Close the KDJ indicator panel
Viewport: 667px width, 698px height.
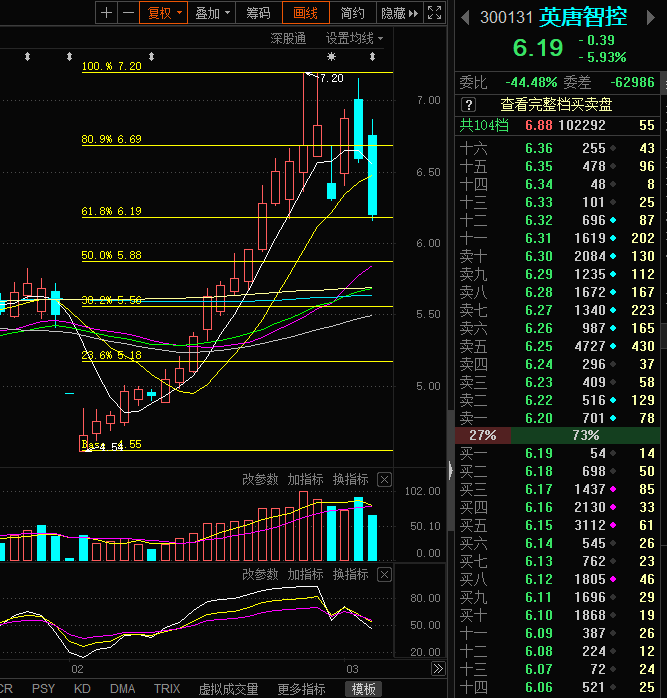click(384, 575)
